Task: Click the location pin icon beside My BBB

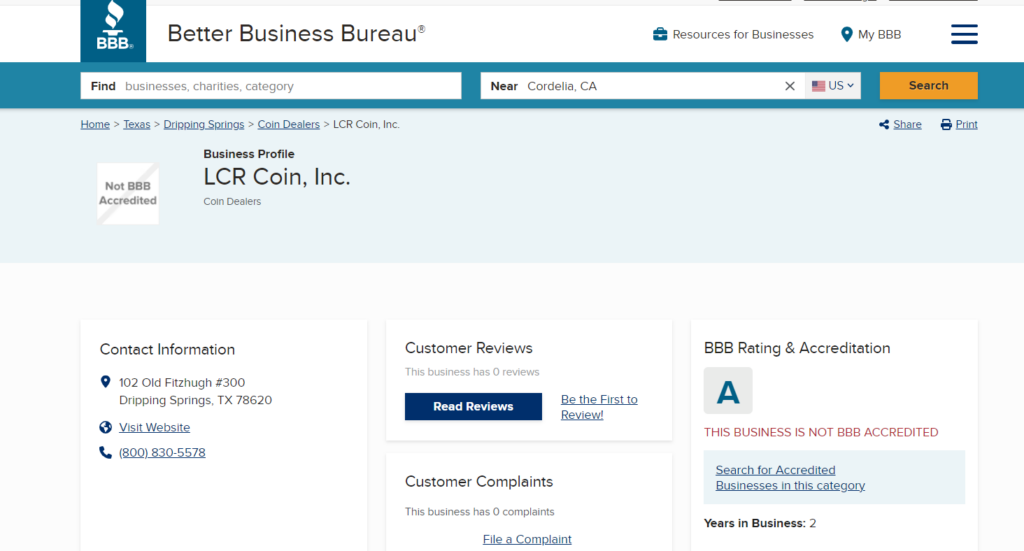Action: [846, 34]
